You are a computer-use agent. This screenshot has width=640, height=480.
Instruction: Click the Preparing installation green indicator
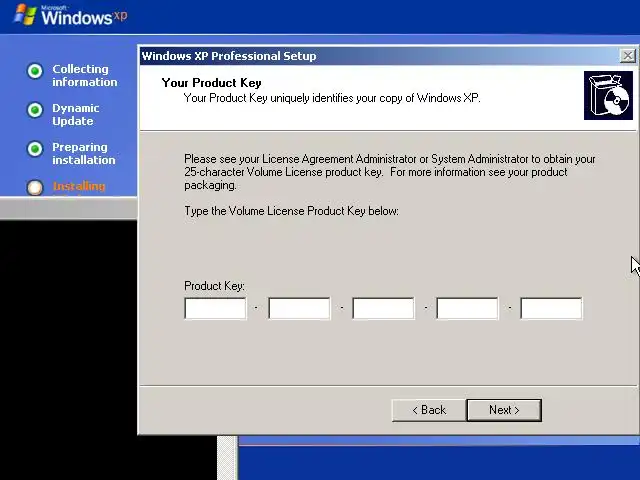pyautogui.click(x=35, y=149)
